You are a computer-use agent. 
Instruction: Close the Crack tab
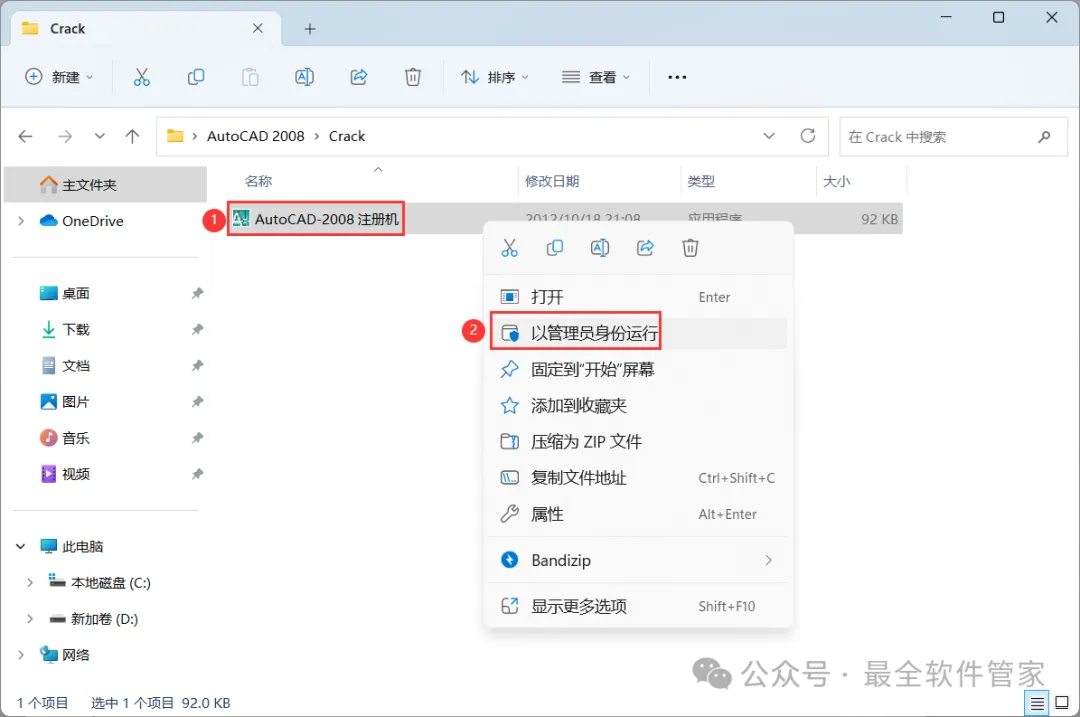(258, 28)
